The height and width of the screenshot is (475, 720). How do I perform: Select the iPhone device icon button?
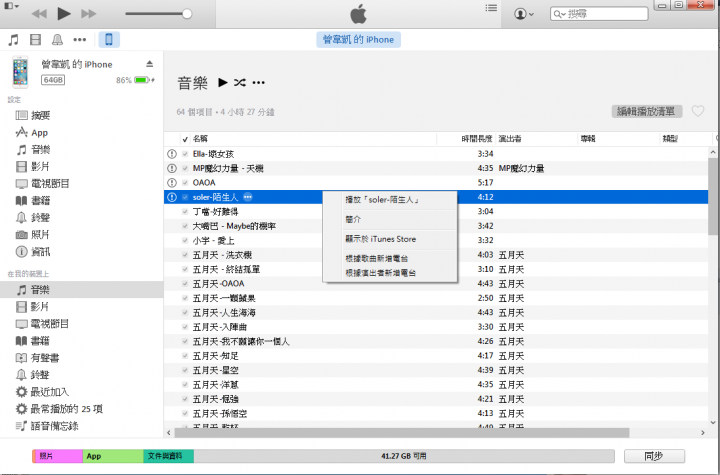[x=109, y=40]
